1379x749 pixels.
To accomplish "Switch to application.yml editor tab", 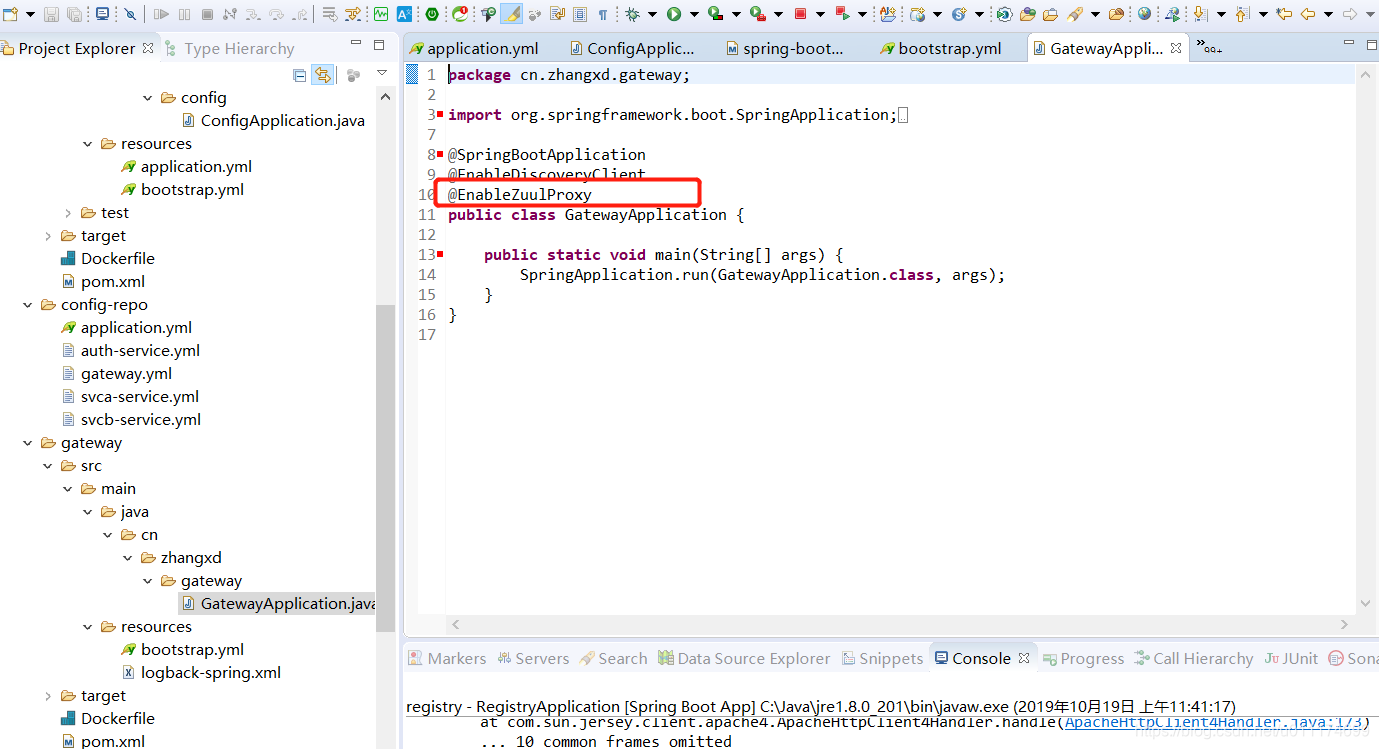I will click(x=473, y=48).
